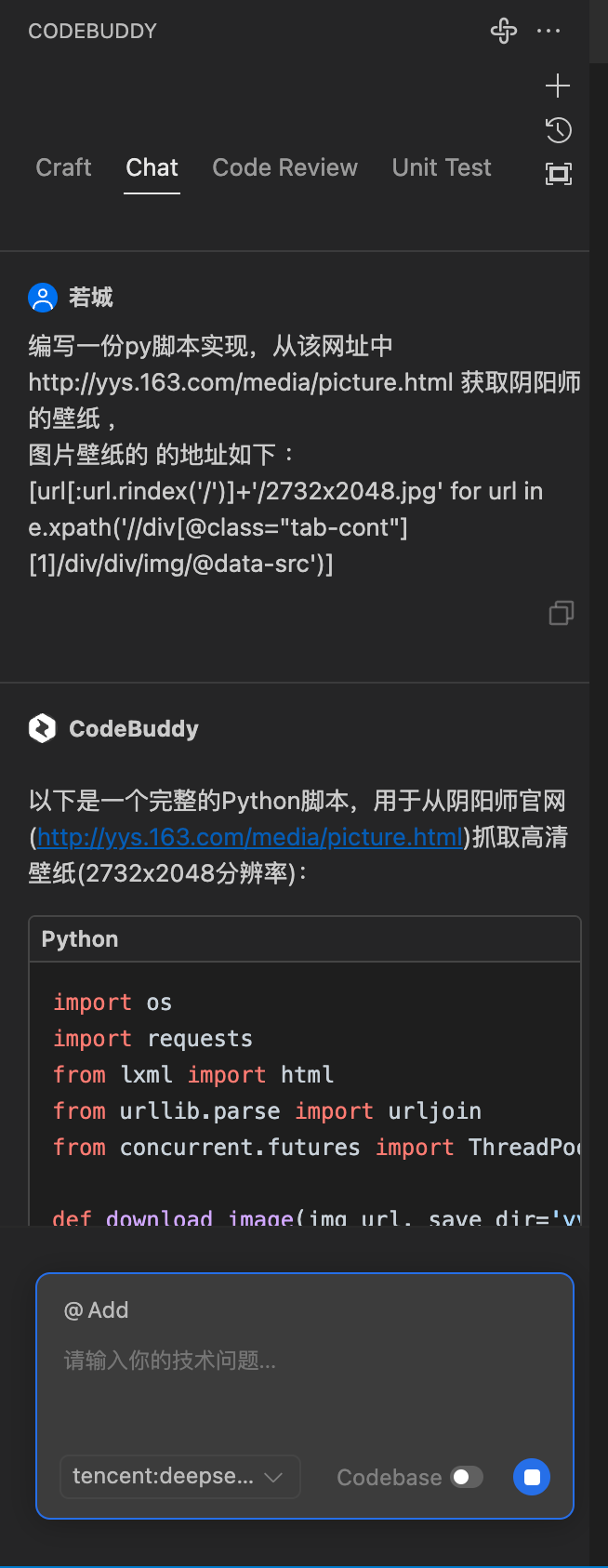This screenshot has height=1568, width=608.
Task: Click the CodeBuddy plugin icon in the title bar
Action: point(503,31)
